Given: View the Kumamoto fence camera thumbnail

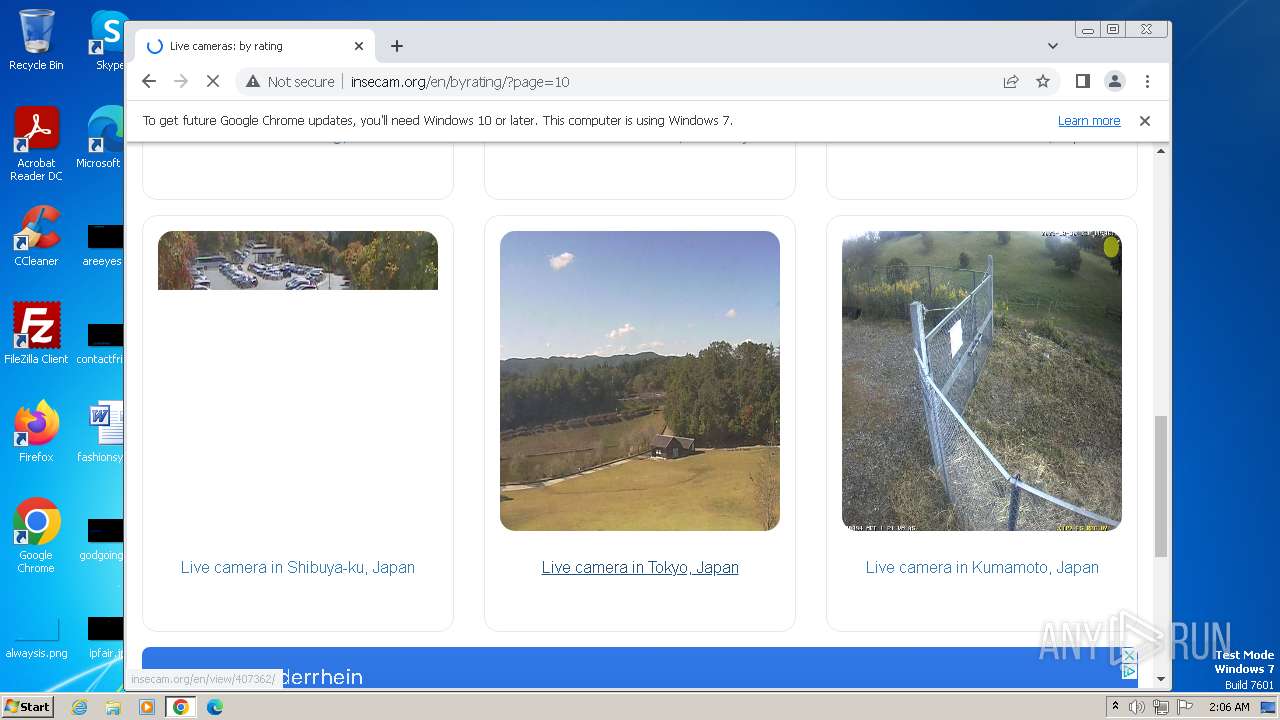Looking at the screenshot, I should (982, 381).
